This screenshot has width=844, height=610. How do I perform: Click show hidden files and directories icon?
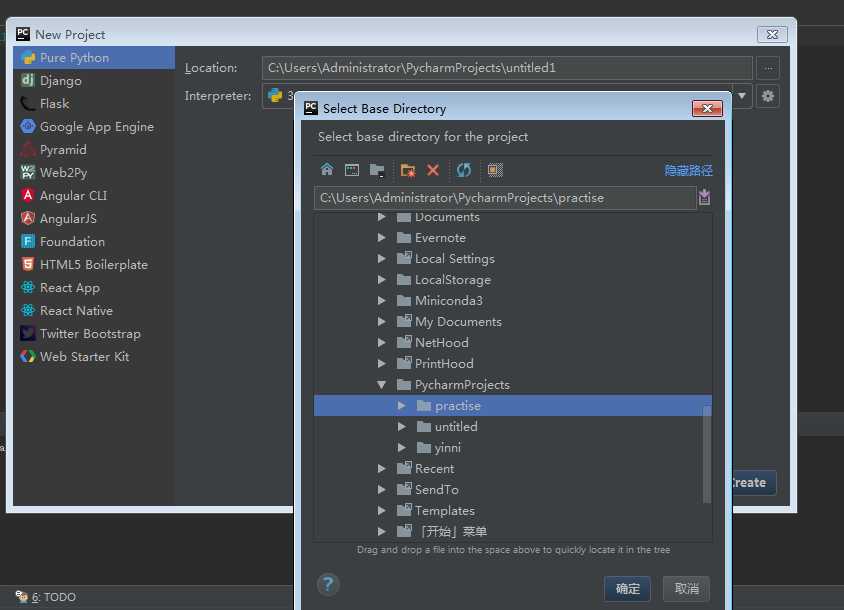coord(495,170)
